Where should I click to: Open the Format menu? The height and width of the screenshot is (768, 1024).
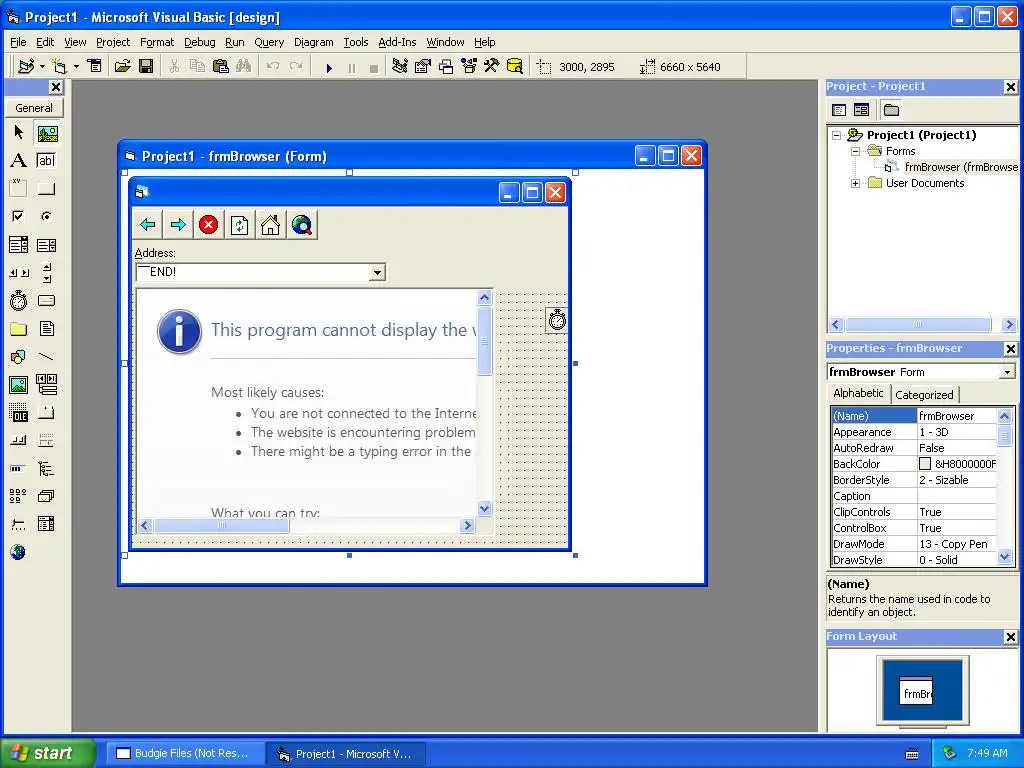(x=157, y=42)
